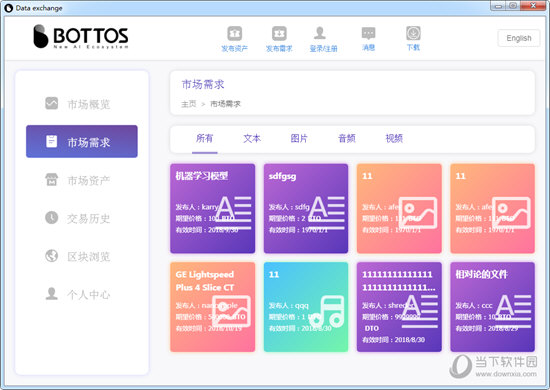Screen dimensions: 550x390
Task: Switch to the 文本 tab
Action: pyautogui.click(x=252, y=138)
